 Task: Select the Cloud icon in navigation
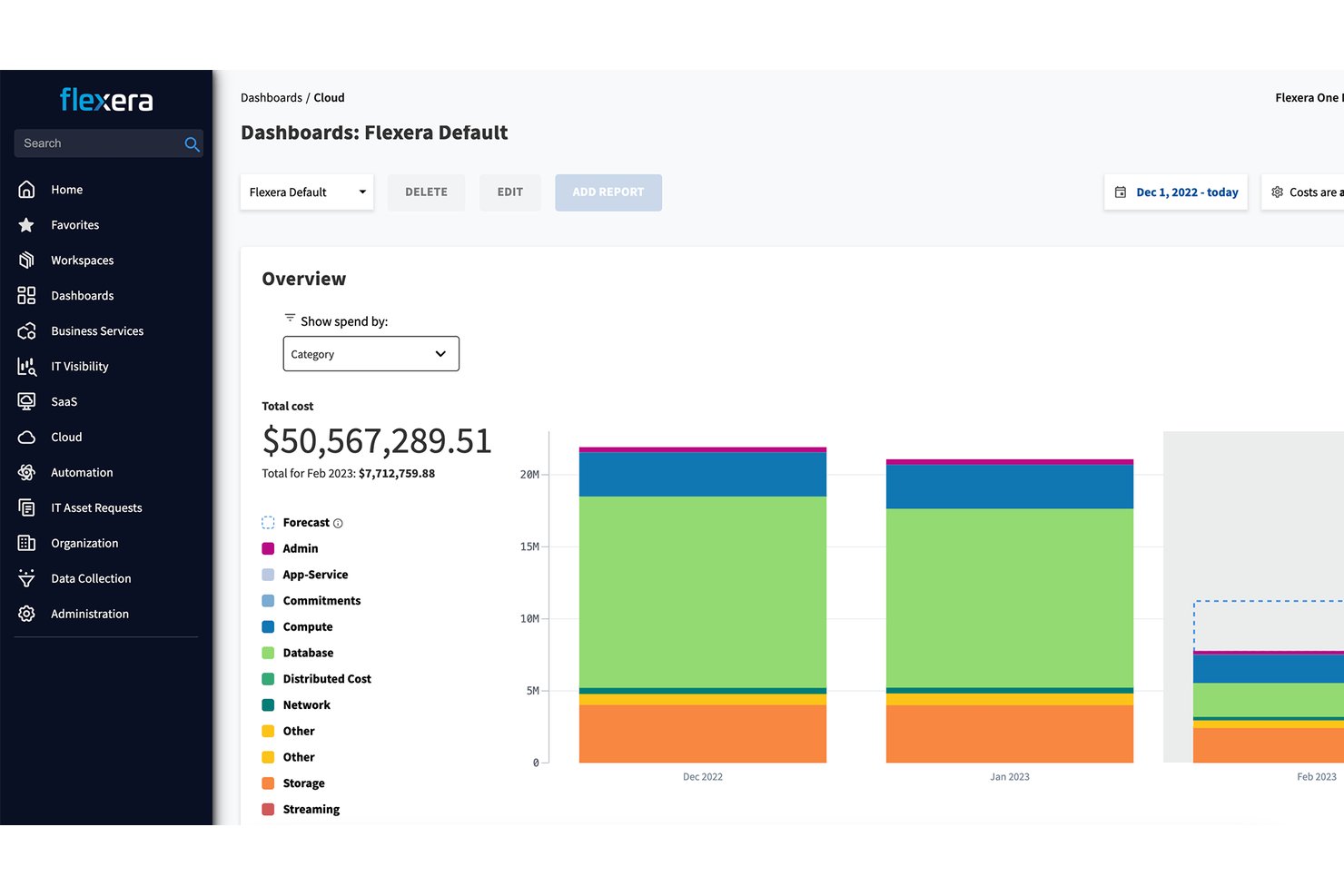click(26, 437)
